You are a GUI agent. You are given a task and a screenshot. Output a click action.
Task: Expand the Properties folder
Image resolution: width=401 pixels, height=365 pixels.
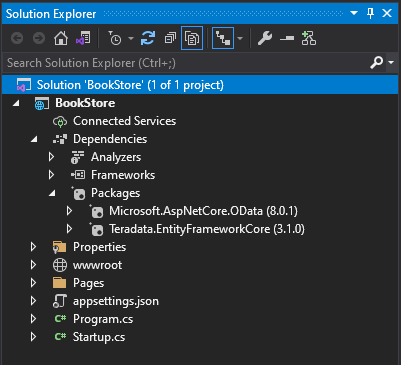coord(33,247)
